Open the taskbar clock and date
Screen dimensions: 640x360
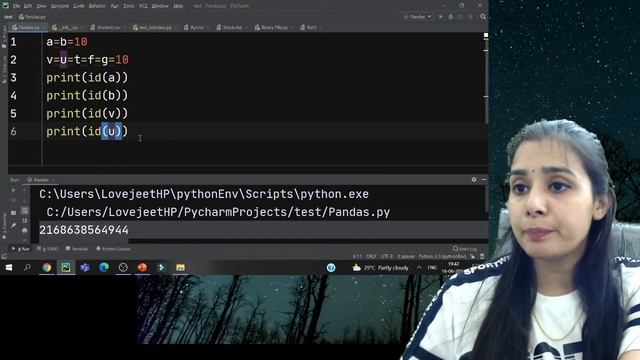coord(453,268)
